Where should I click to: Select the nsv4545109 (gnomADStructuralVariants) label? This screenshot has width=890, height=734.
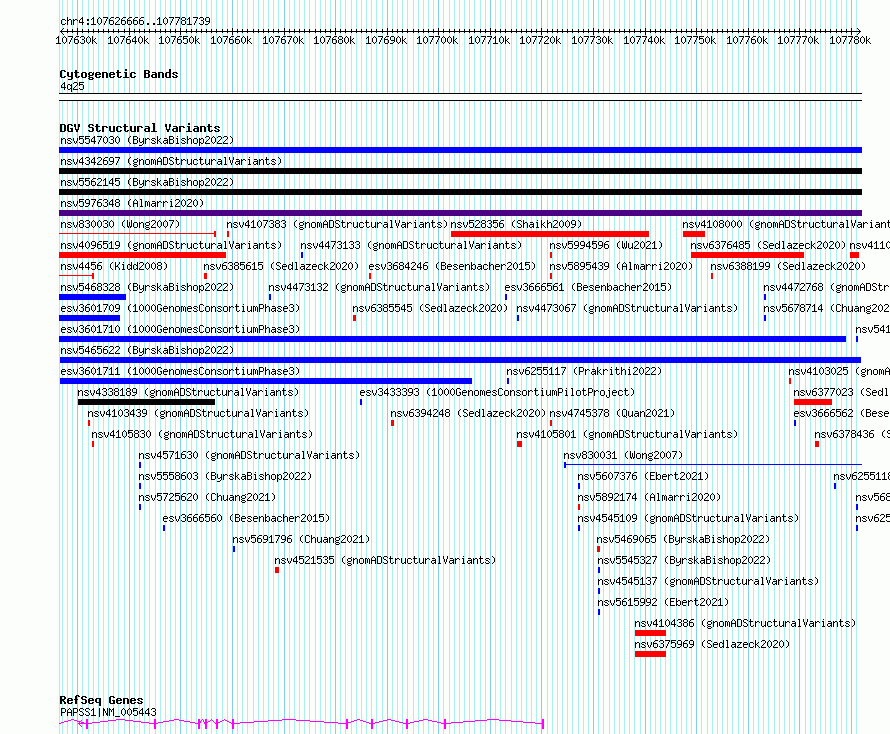[x=688, y=518]
